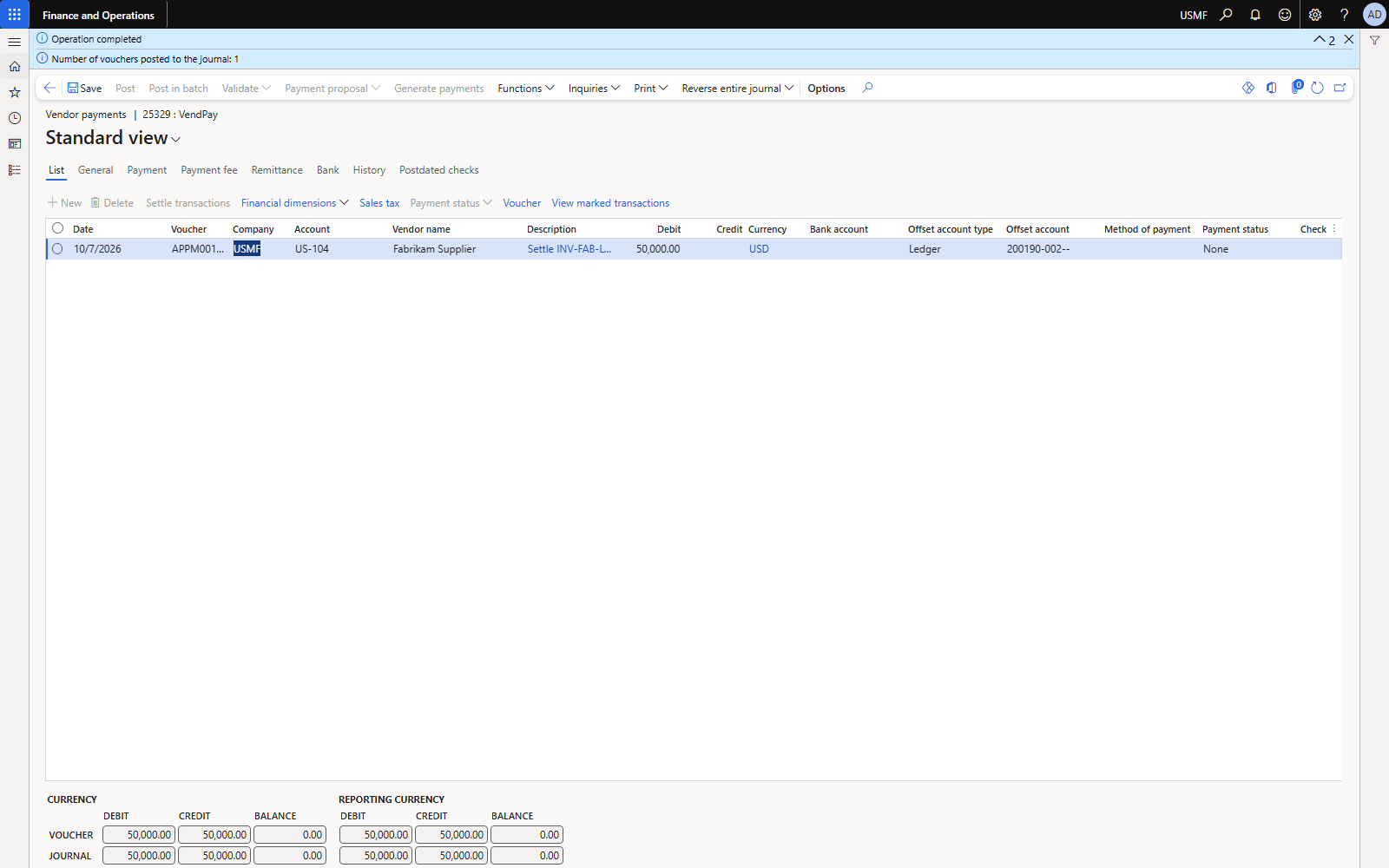1389x868 pixels.
Task: Expand the Print menu
Action: (x=650, y=89)
